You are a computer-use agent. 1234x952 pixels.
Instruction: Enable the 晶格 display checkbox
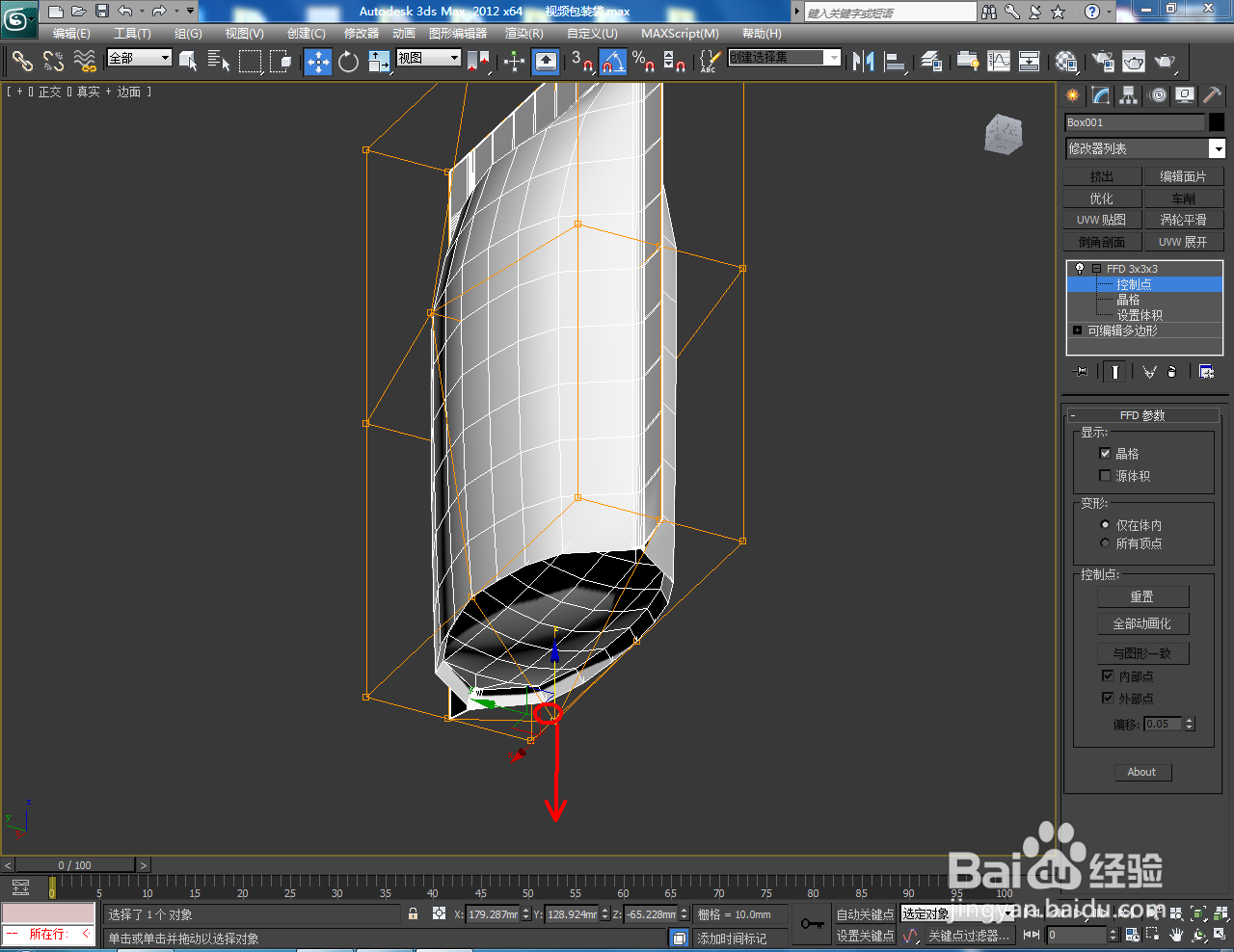1105,453
